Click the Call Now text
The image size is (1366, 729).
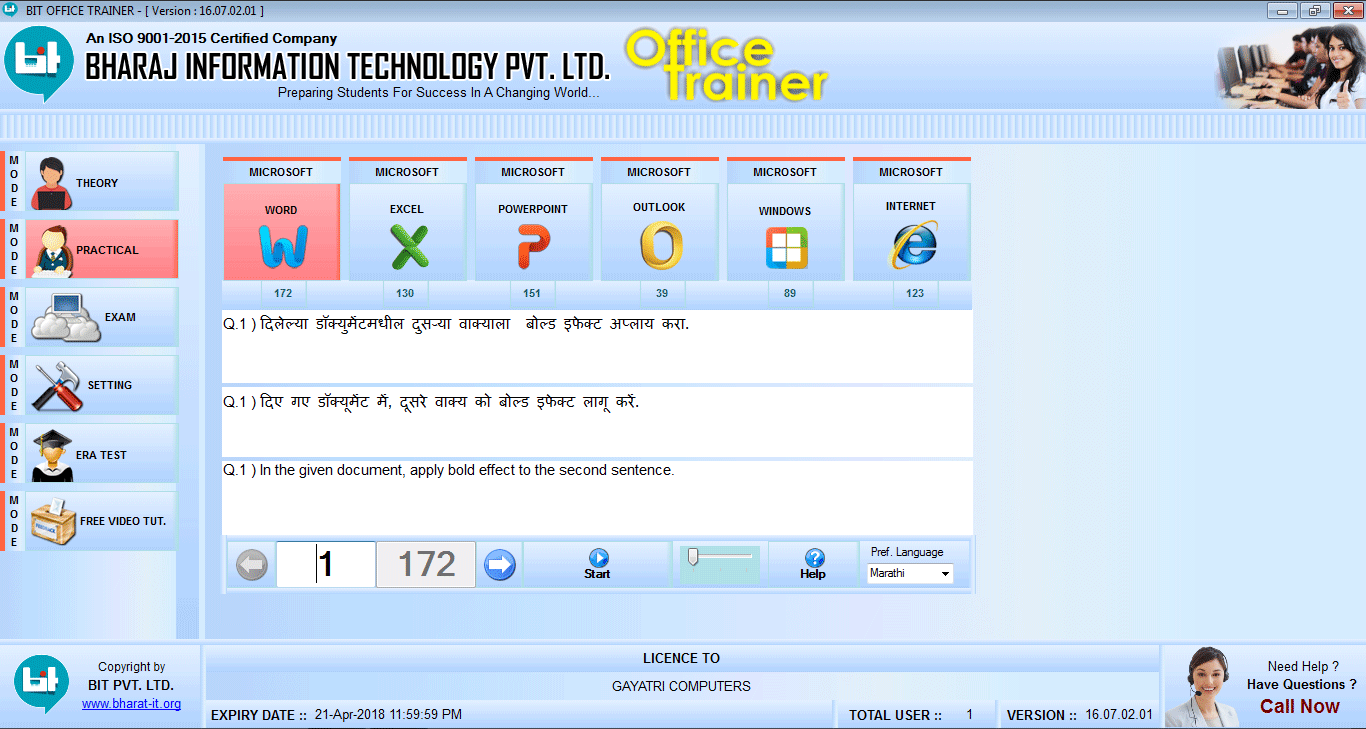tap(1299, 706)
